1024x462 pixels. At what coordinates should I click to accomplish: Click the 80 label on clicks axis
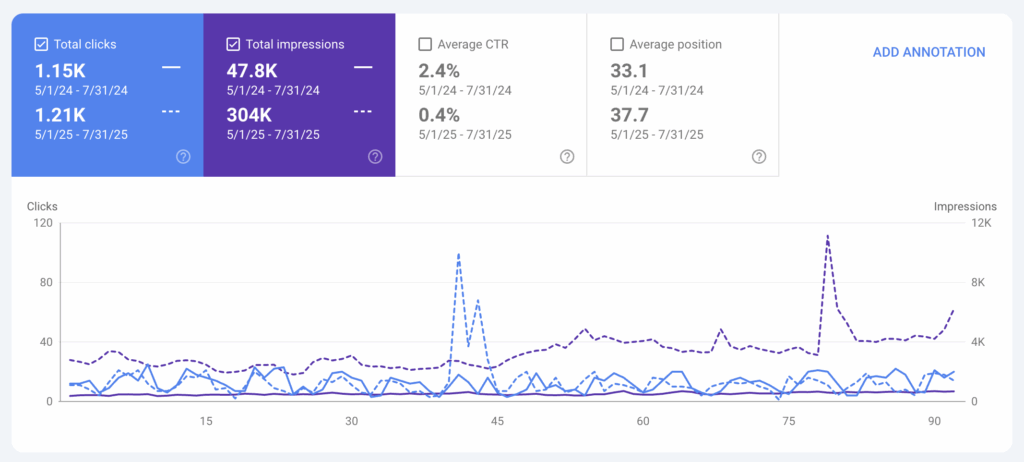click(46, 283)
